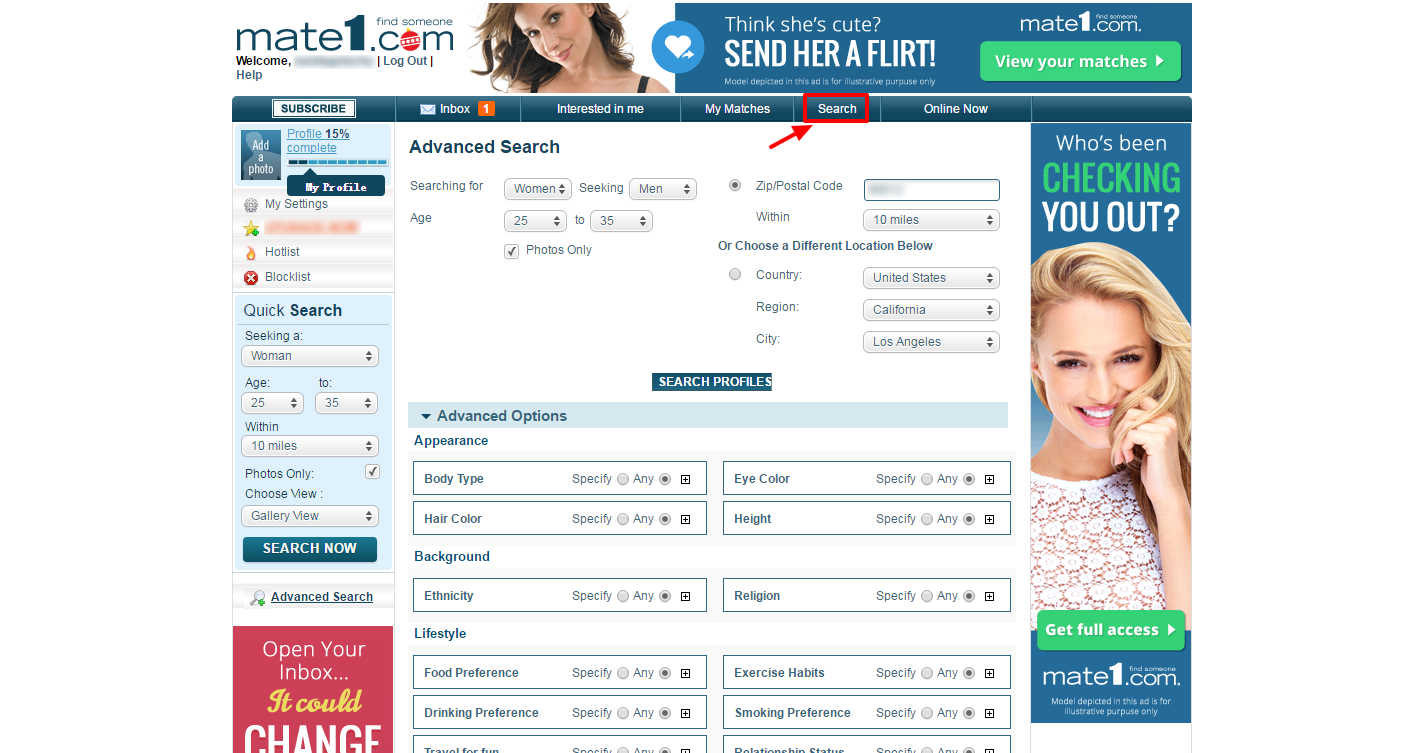Open Quick Search Within 10 miles dropdown
Screen dimensions: 1423x753
tap(310, 446)
